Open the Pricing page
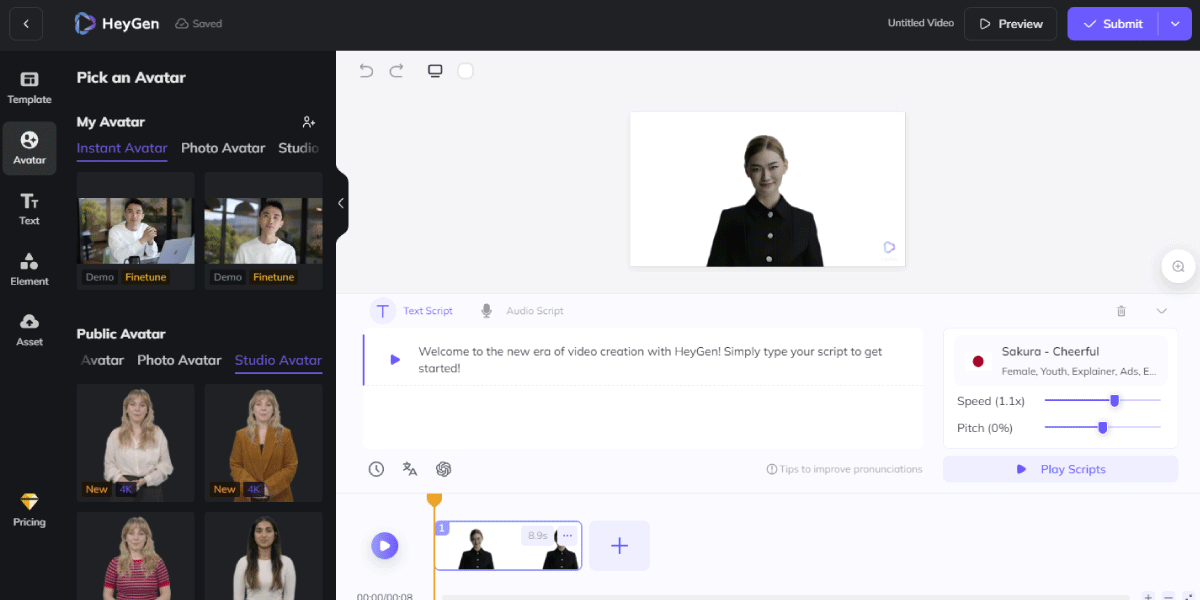This screenshot has height=600, width=1200. 29,510
